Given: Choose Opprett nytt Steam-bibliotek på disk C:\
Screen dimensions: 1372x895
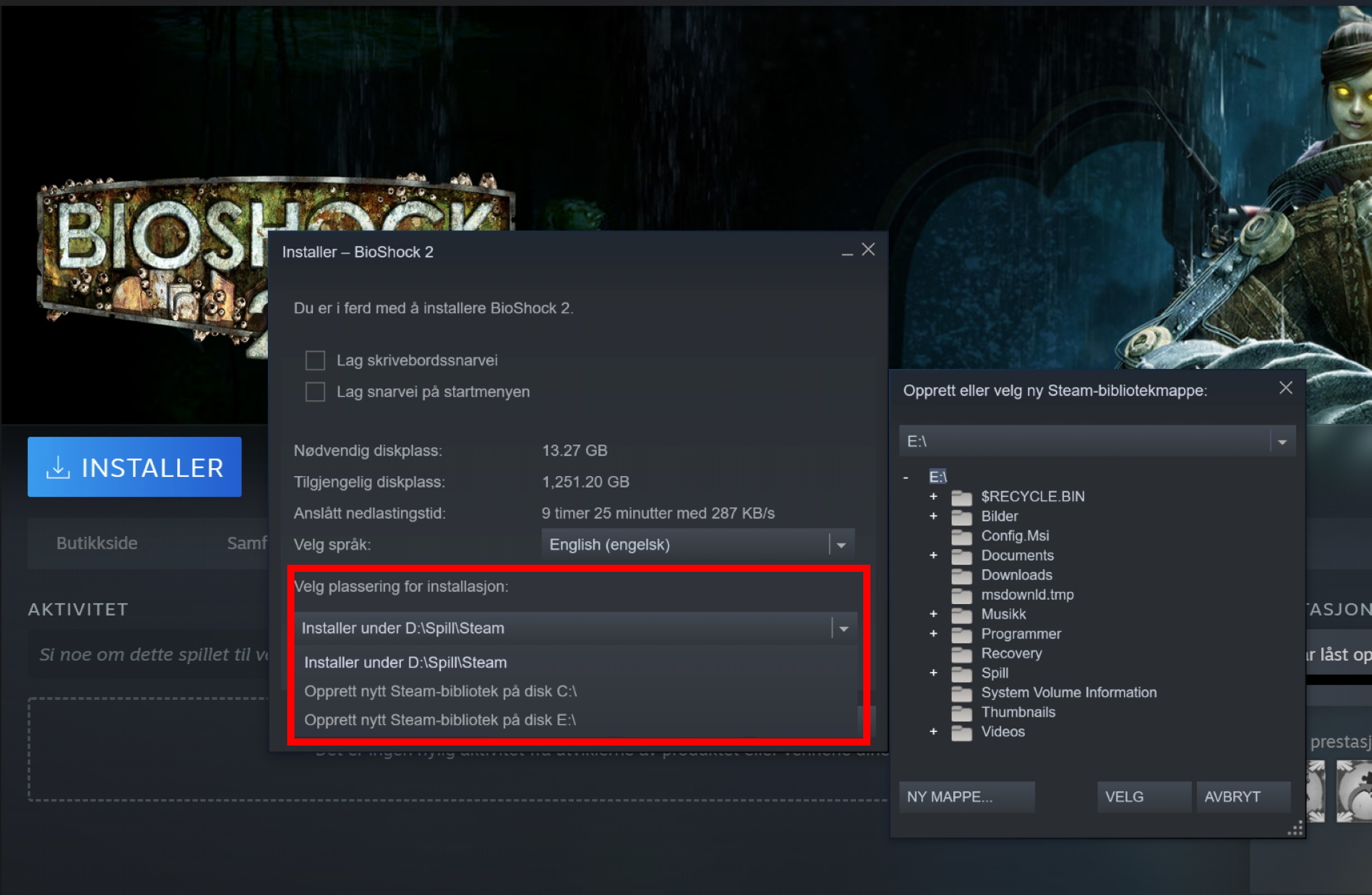Looking at the screenshot, I should 440,691.
